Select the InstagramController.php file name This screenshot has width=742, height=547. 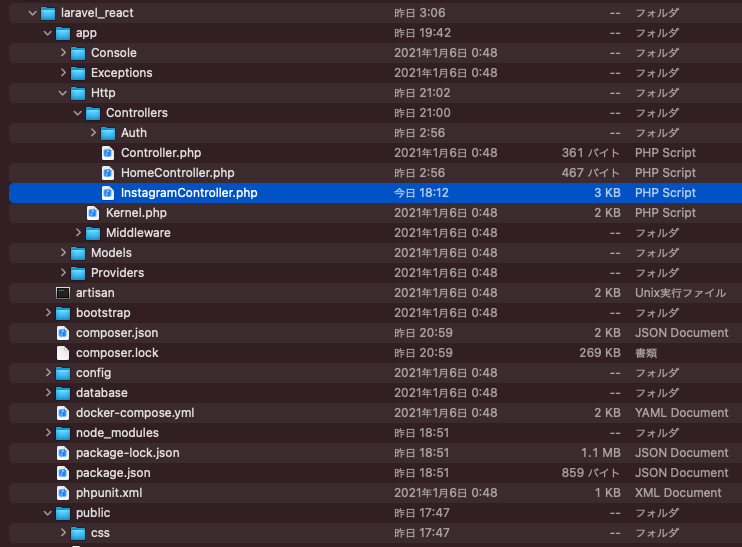pos(189,193)
